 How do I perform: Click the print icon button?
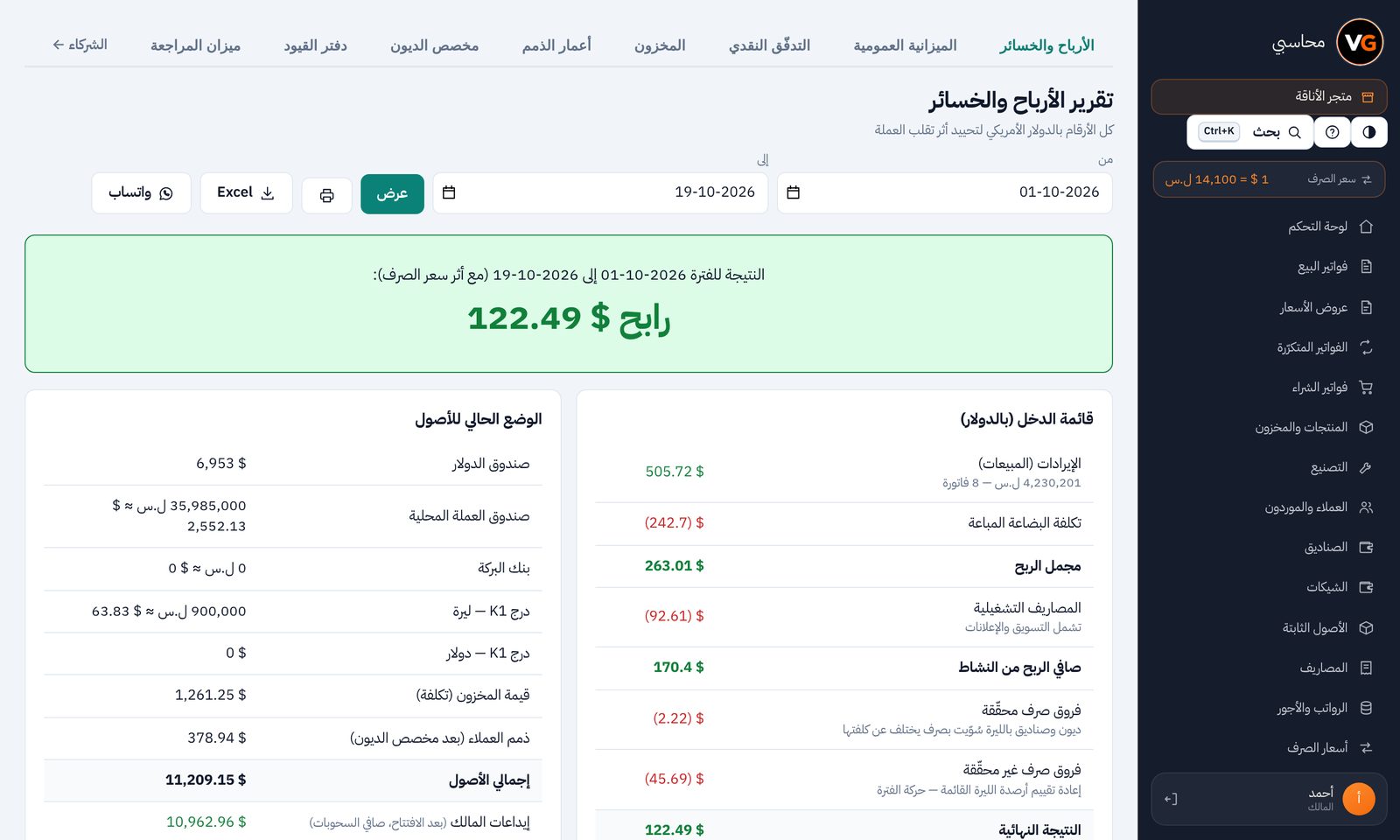coord(326,195)
